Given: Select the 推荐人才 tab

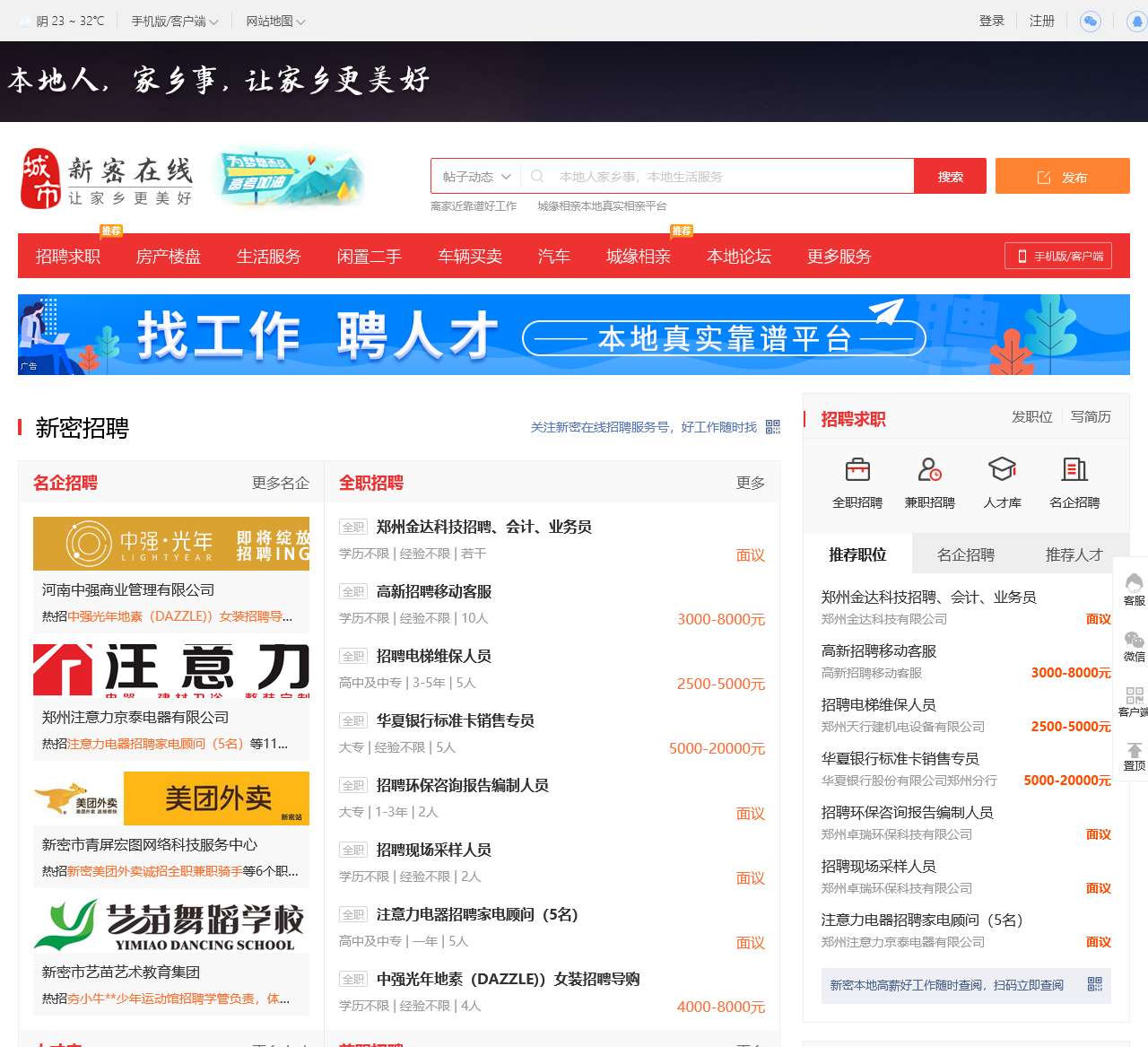Looking at the screenshot, I should tap(1073, 554).
